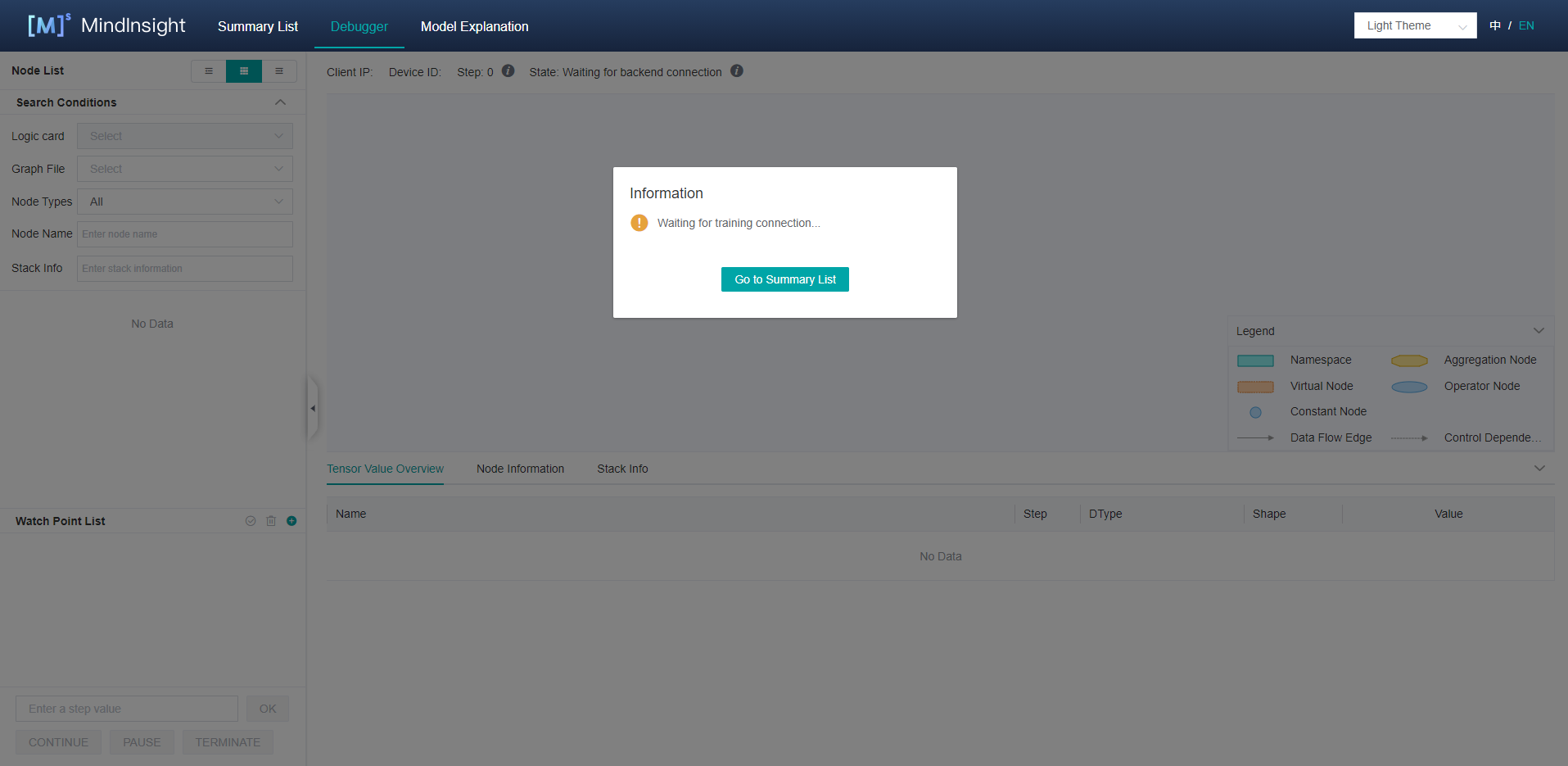Collapse the left panel with arrow handle
The width and height of the screenshot is (1568, 766).
[x=312, y=408]
